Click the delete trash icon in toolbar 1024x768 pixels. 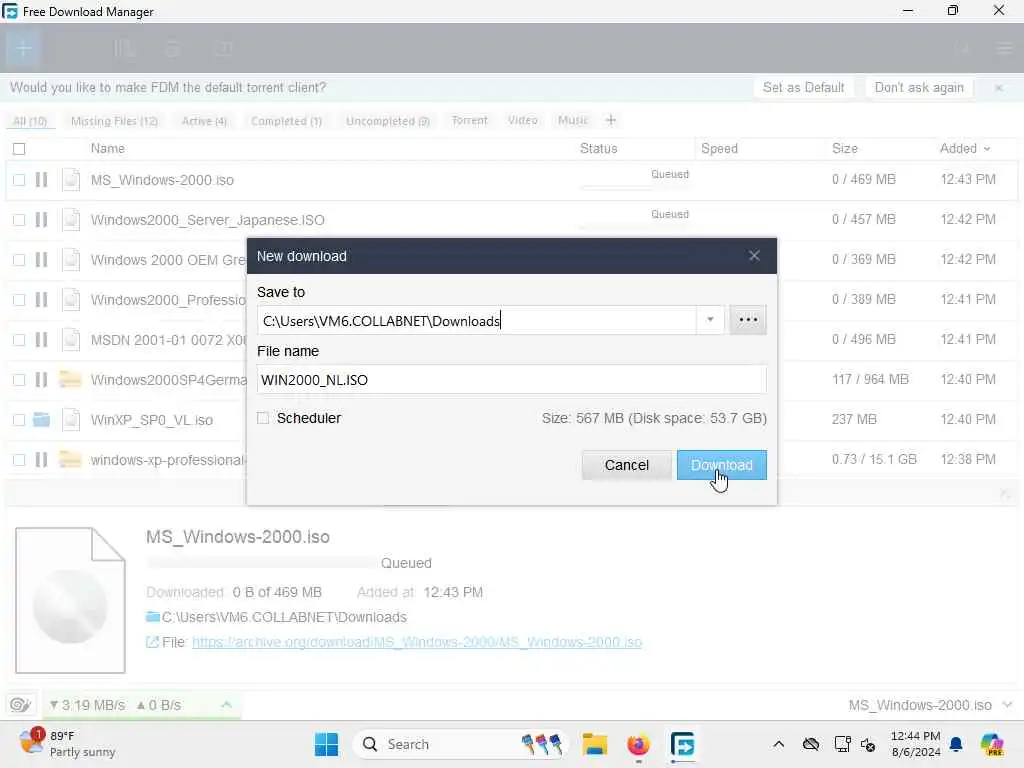173,48
